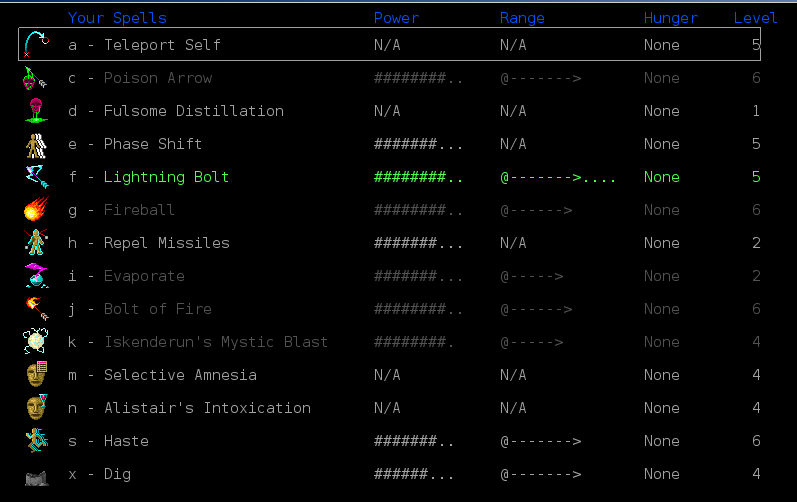Screen dimensions: 797x502
Task: Click the Lightning Bolt green power bar
Action: click(418, 177)
